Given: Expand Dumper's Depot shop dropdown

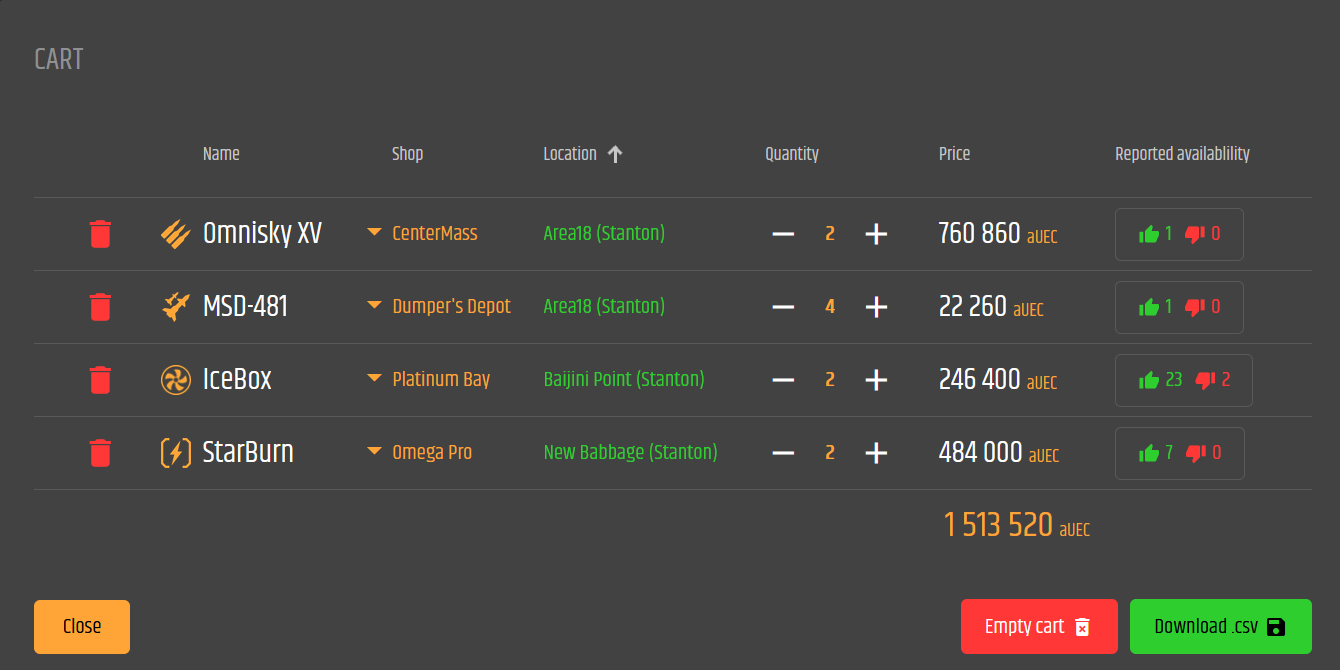Looking at the screenshot, I should pyautogui.click(x=374, y=305).
